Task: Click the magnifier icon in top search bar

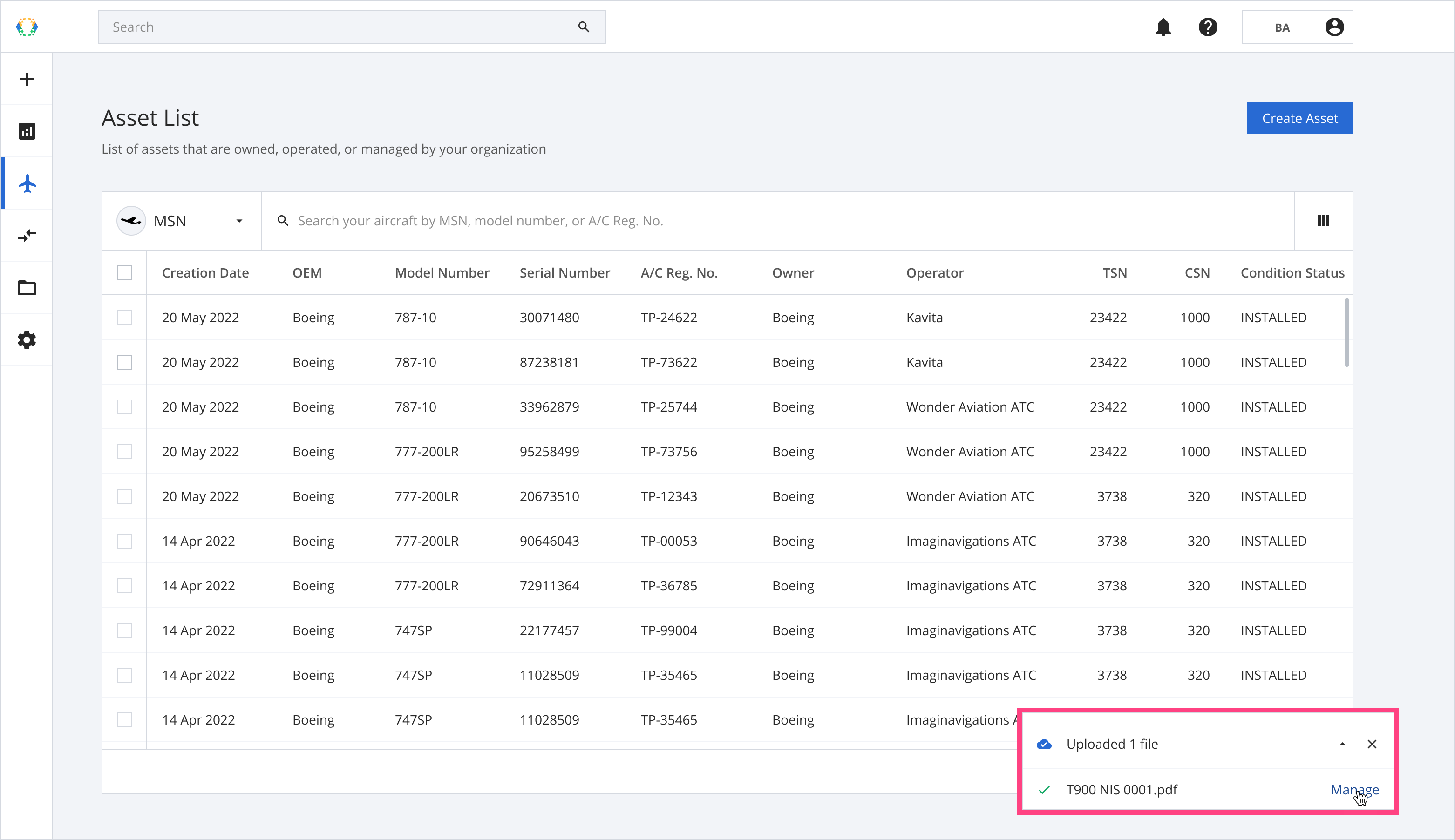Action: pos(584,27)
